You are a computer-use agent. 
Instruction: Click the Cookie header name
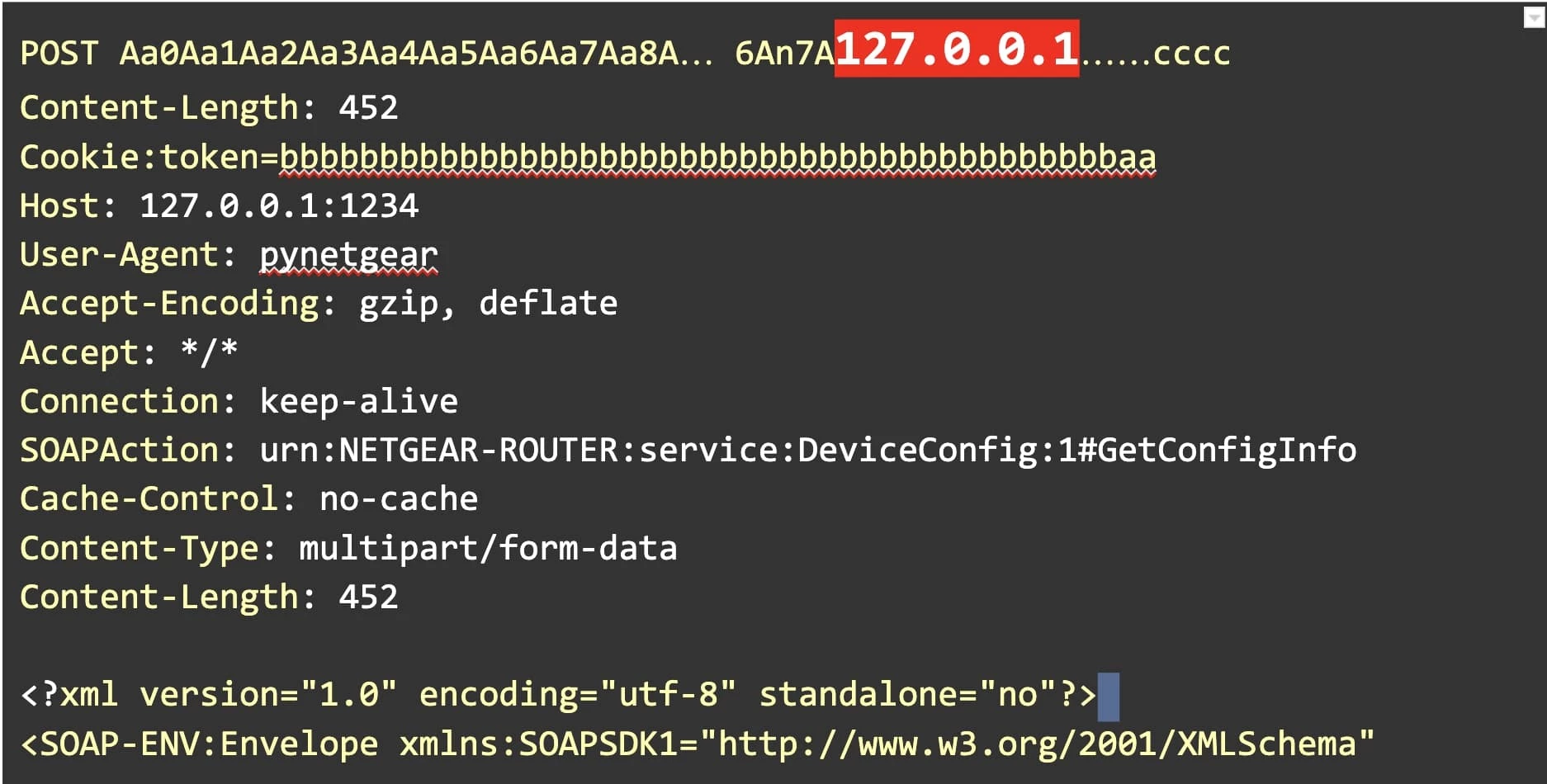click(79, 157)
